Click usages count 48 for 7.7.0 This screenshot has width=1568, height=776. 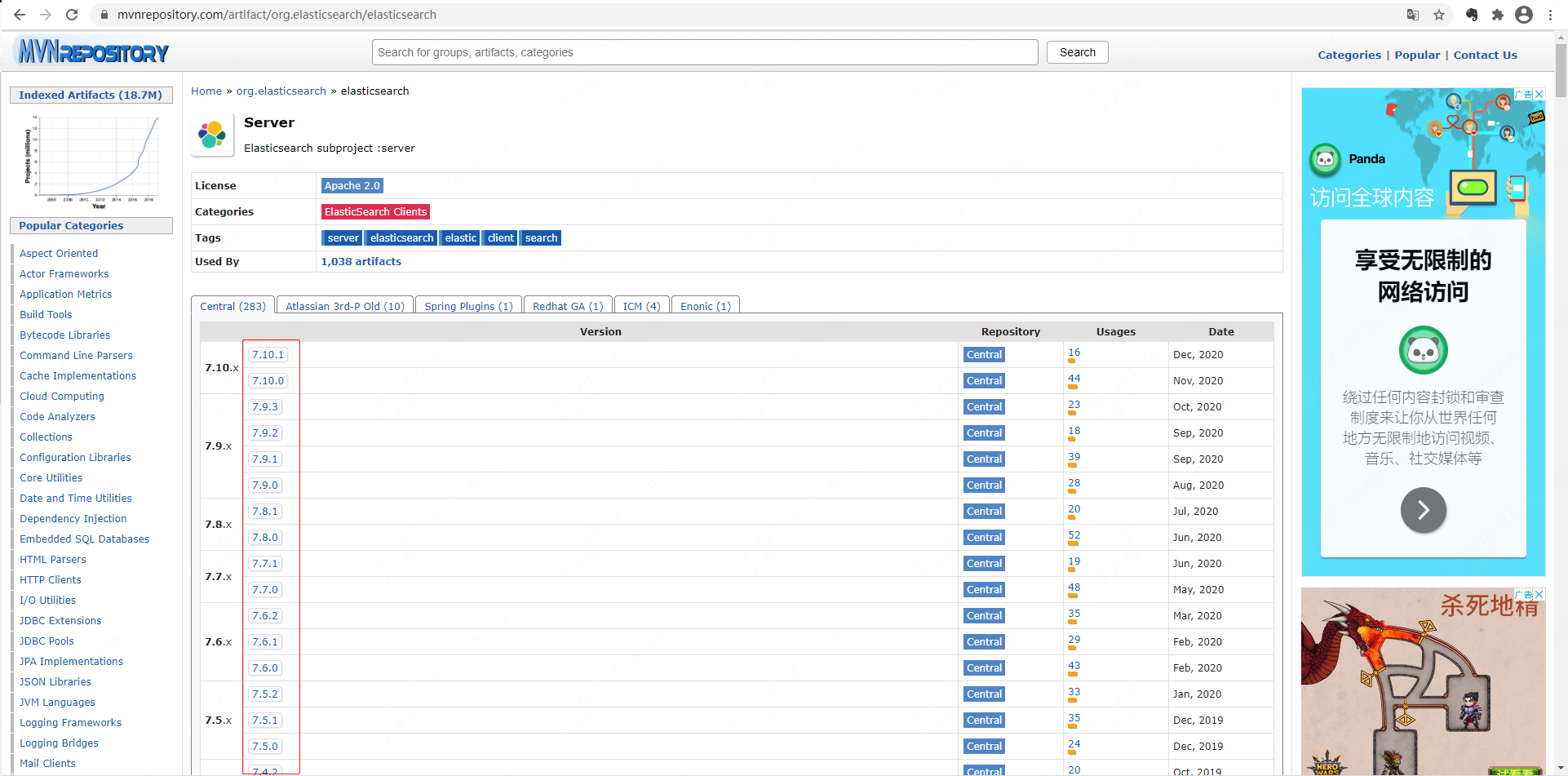tap(1074, 588)
